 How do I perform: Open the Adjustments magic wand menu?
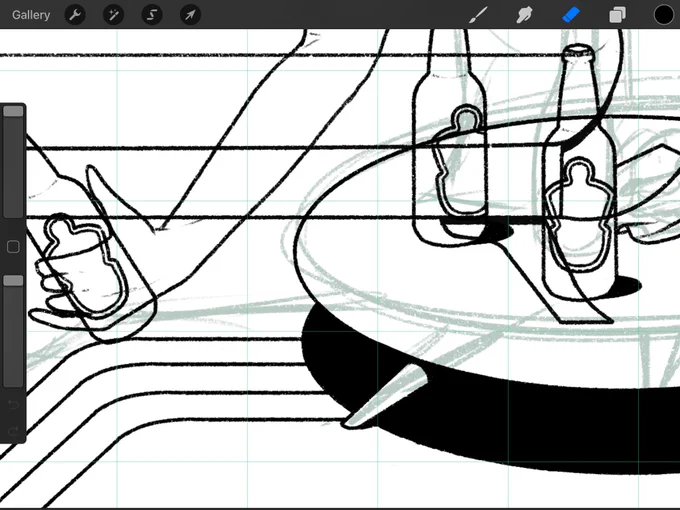click(x=114, y=15)
